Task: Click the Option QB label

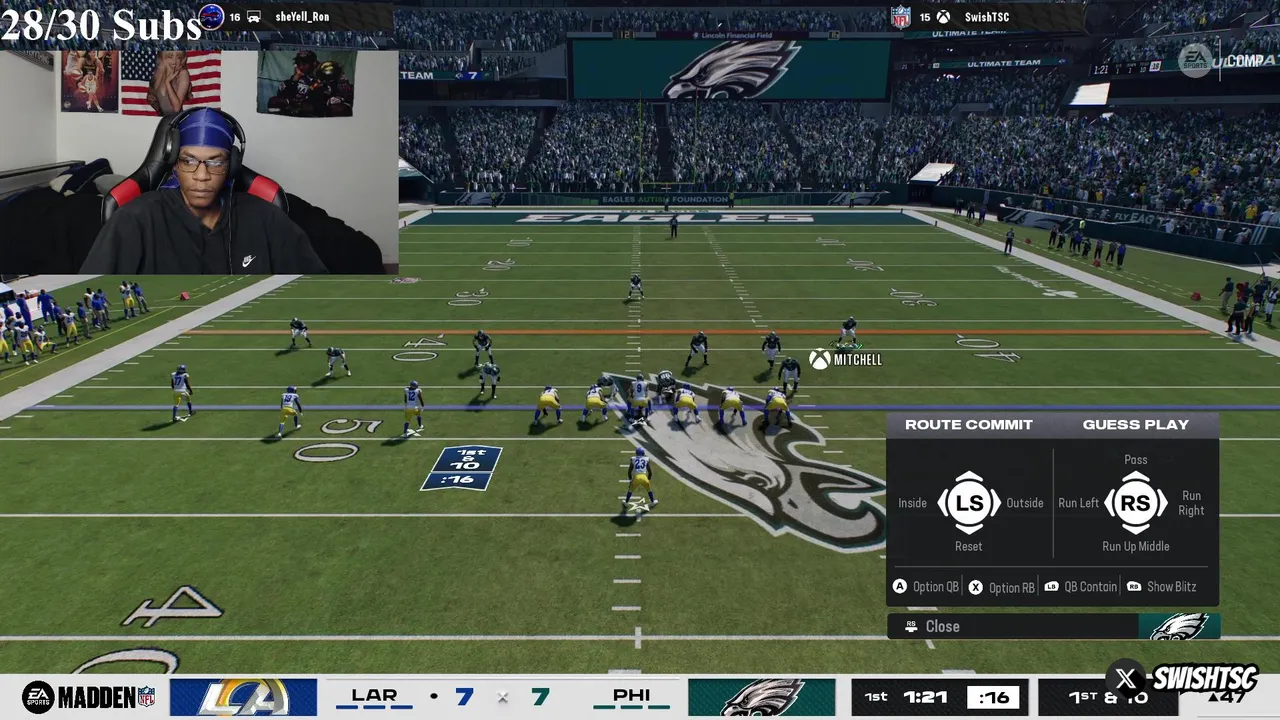Action: (x=936, y=587)
